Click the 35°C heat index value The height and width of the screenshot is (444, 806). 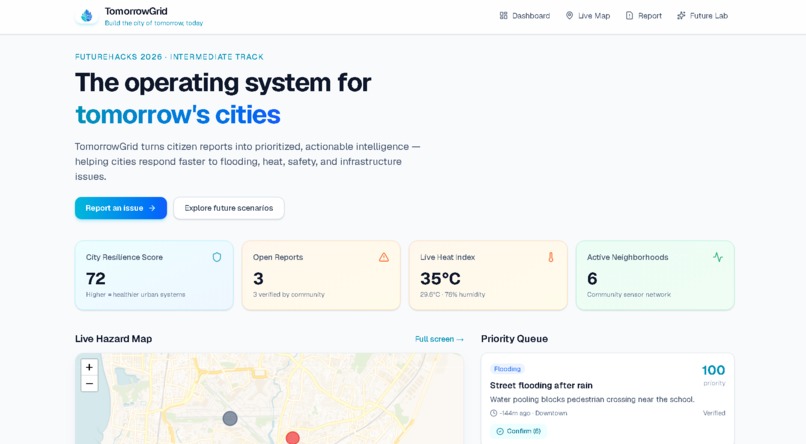[x=441, y=279]
